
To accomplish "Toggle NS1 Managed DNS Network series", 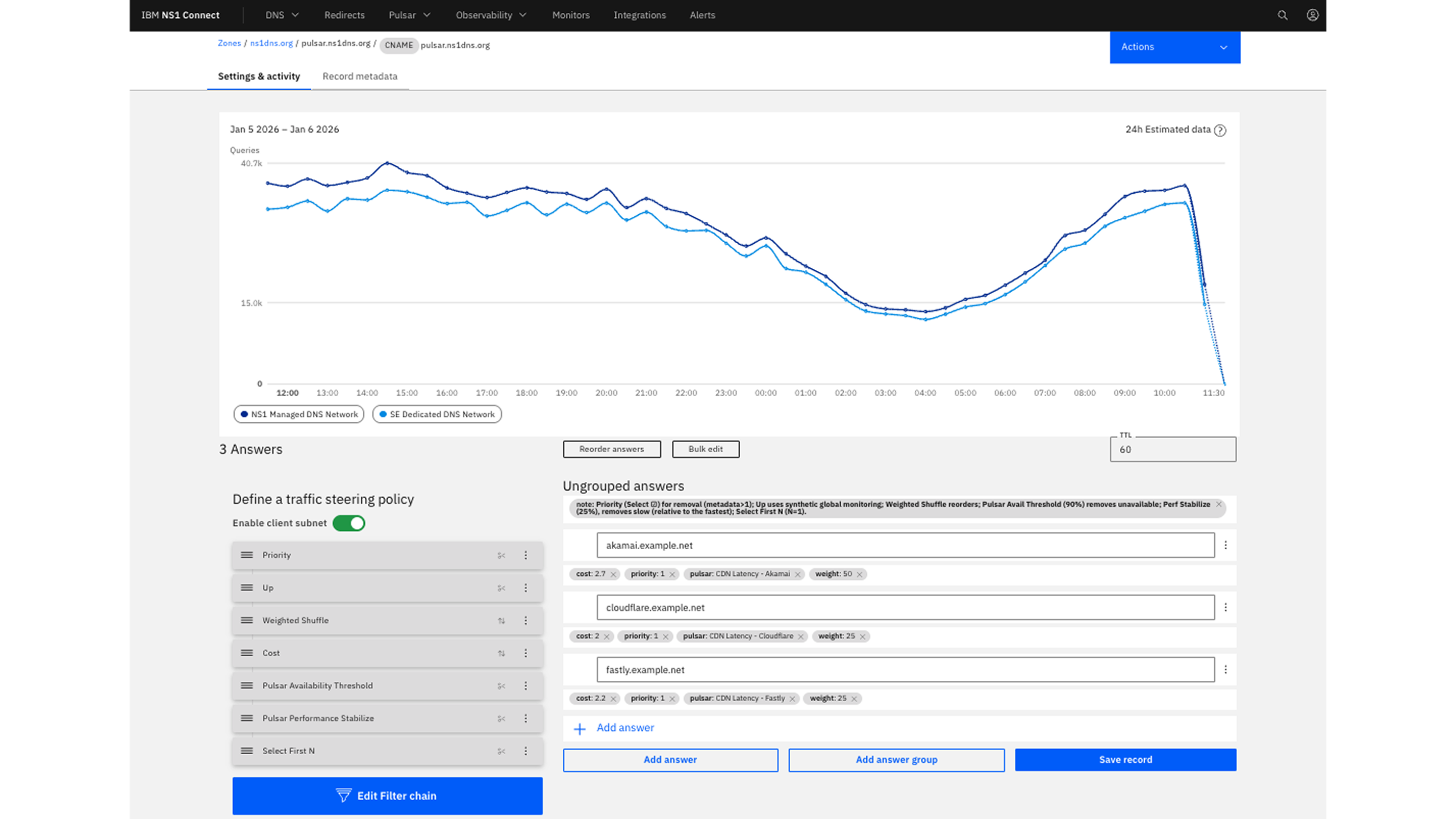I will pos(299,414).
